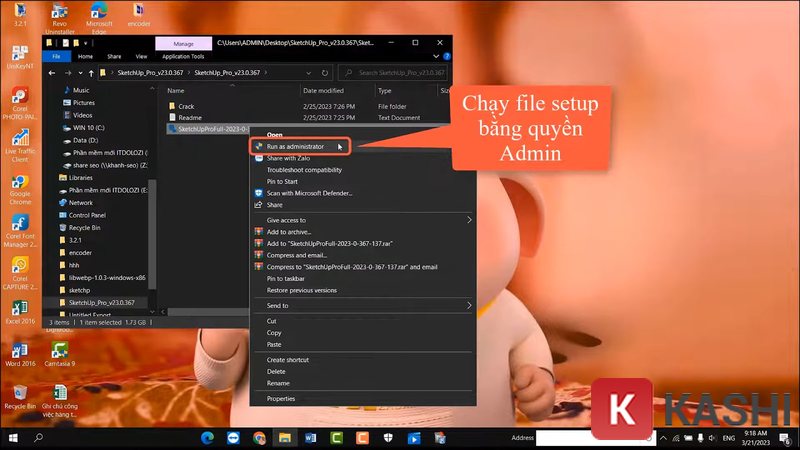Click the Windows Start button

pos(13,438)
